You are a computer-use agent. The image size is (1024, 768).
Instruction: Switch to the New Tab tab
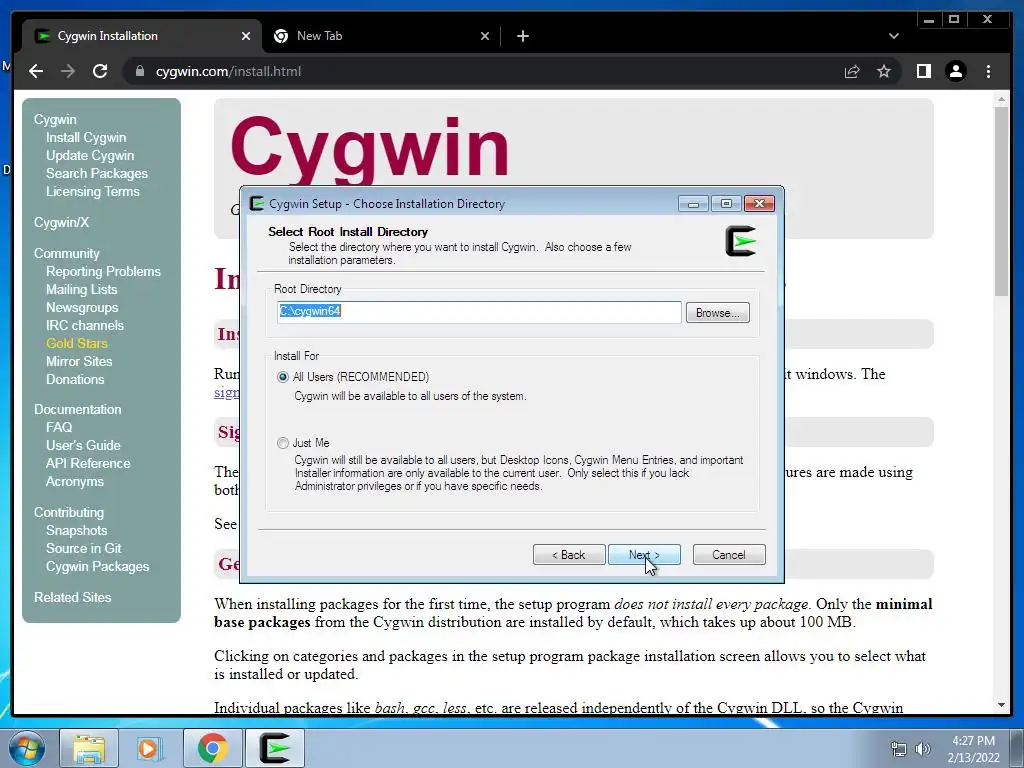click(x=381, y=36)
